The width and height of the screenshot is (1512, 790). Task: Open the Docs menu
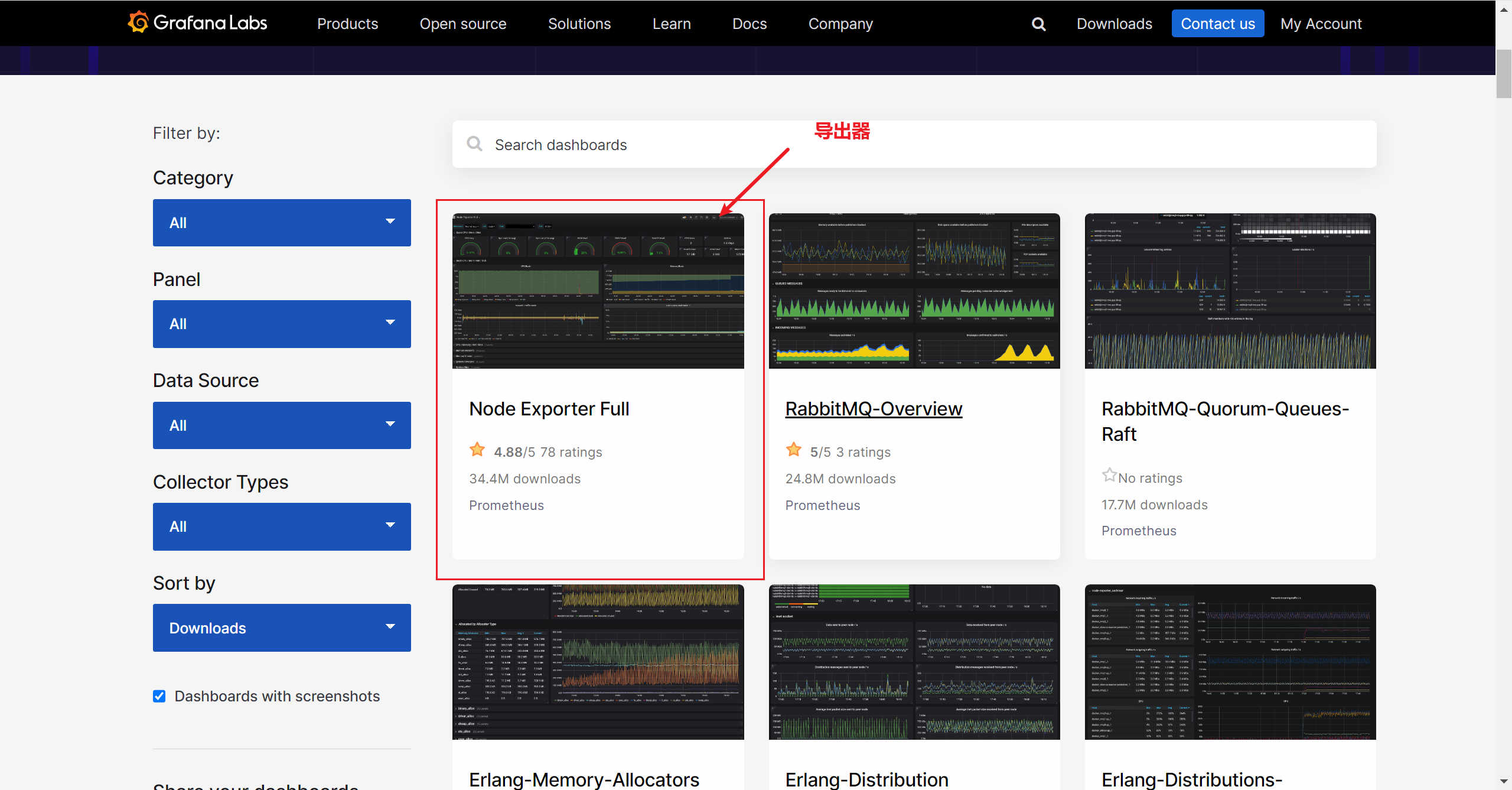750,24
